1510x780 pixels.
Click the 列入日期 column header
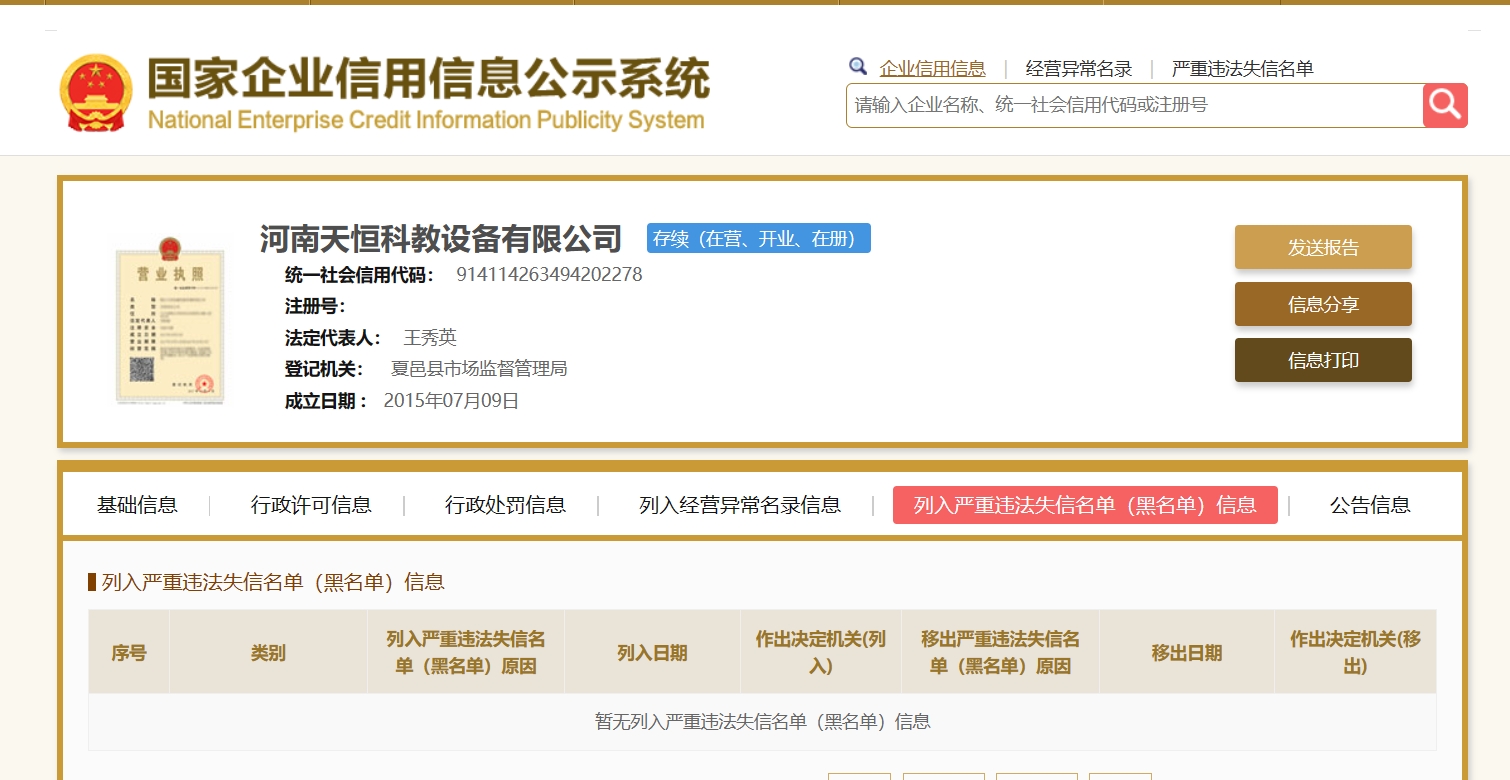click(x=652, y=653)
